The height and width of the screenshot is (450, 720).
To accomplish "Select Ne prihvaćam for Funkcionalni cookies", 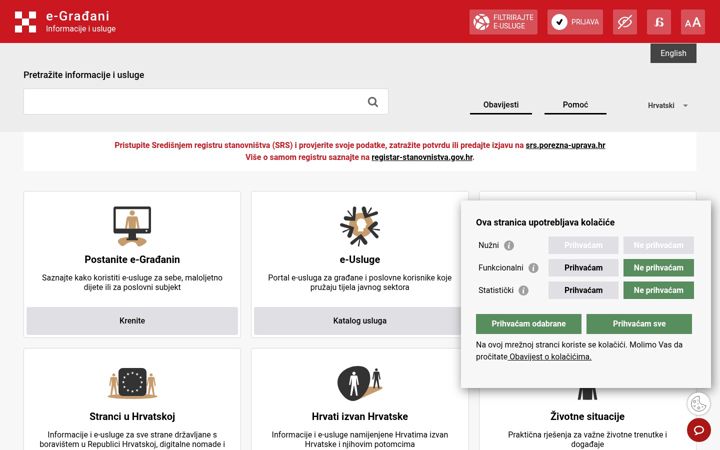I will [658, 268].
